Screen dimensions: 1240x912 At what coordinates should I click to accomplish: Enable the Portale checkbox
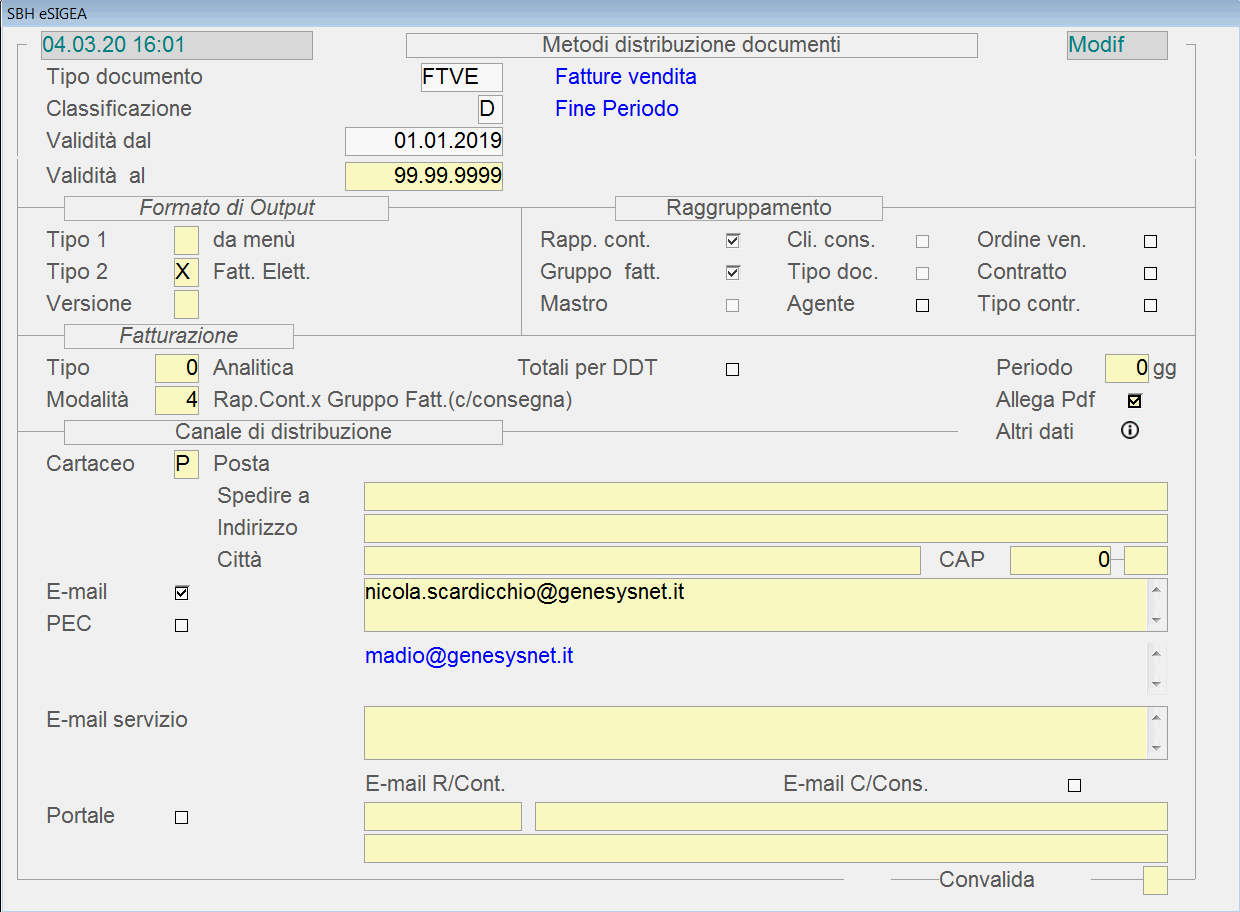coord(181,817)
